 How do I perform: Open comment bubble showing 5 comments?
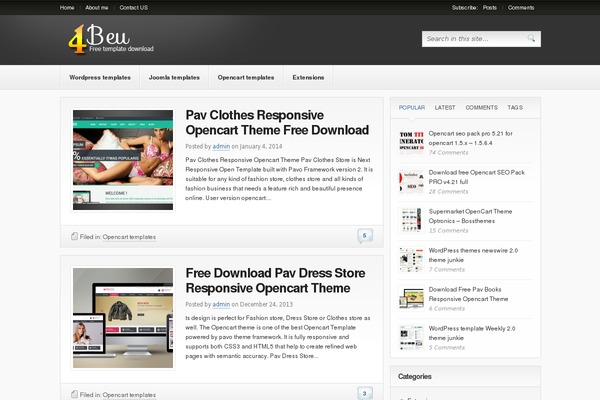(365, 236)
